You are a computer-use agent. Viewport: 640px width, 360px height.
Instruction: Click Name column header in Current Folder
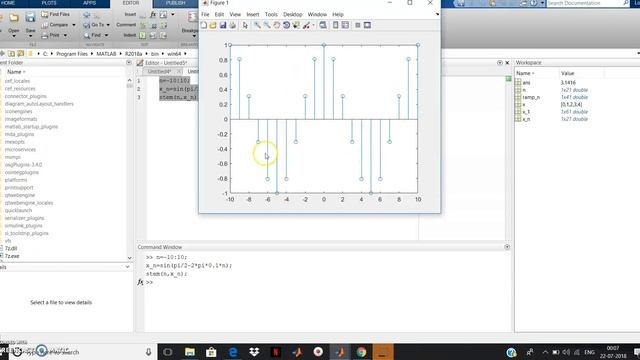tap(16, 72)
